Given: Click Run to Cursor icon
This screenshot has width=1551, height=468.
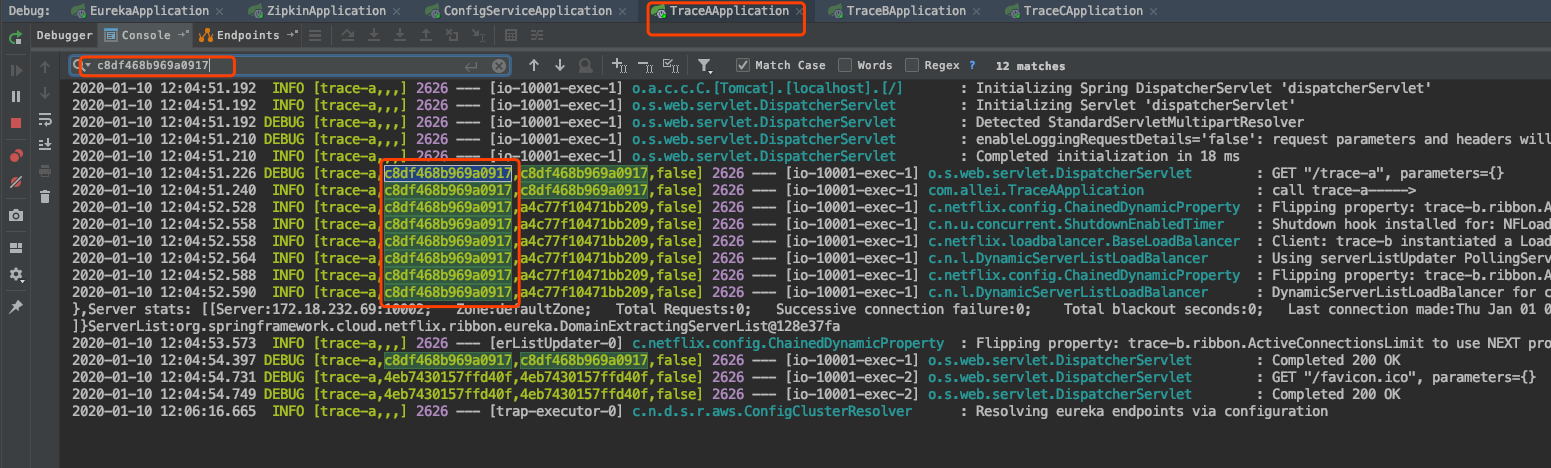Looking at the screenshot, I should point(477,36).
